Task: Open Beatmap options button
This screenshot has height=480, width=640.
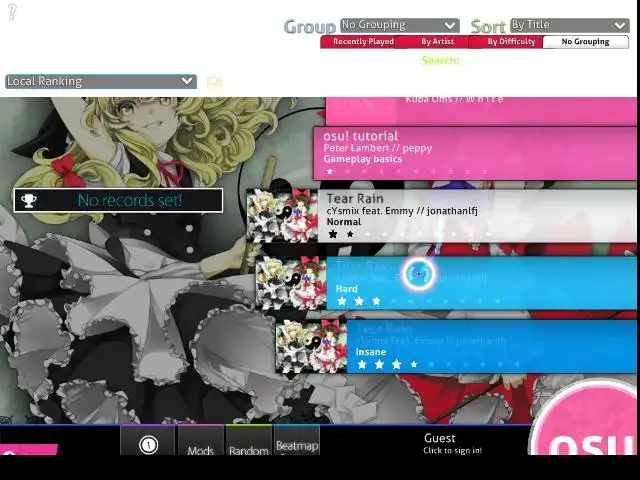Action: [297, 440]
